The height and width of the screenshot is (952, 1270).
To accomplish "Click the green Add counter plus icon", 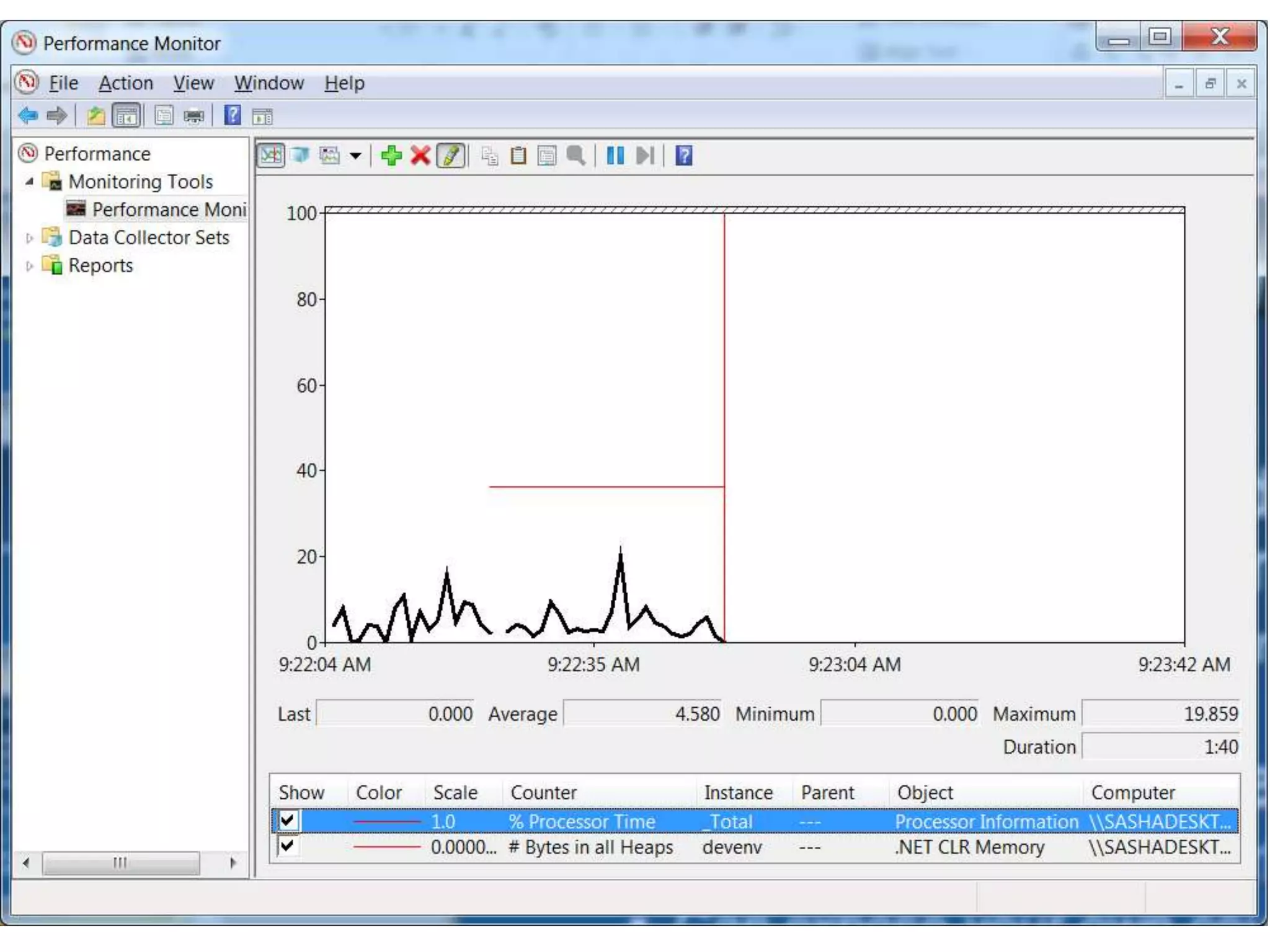I will pos(391,156).
